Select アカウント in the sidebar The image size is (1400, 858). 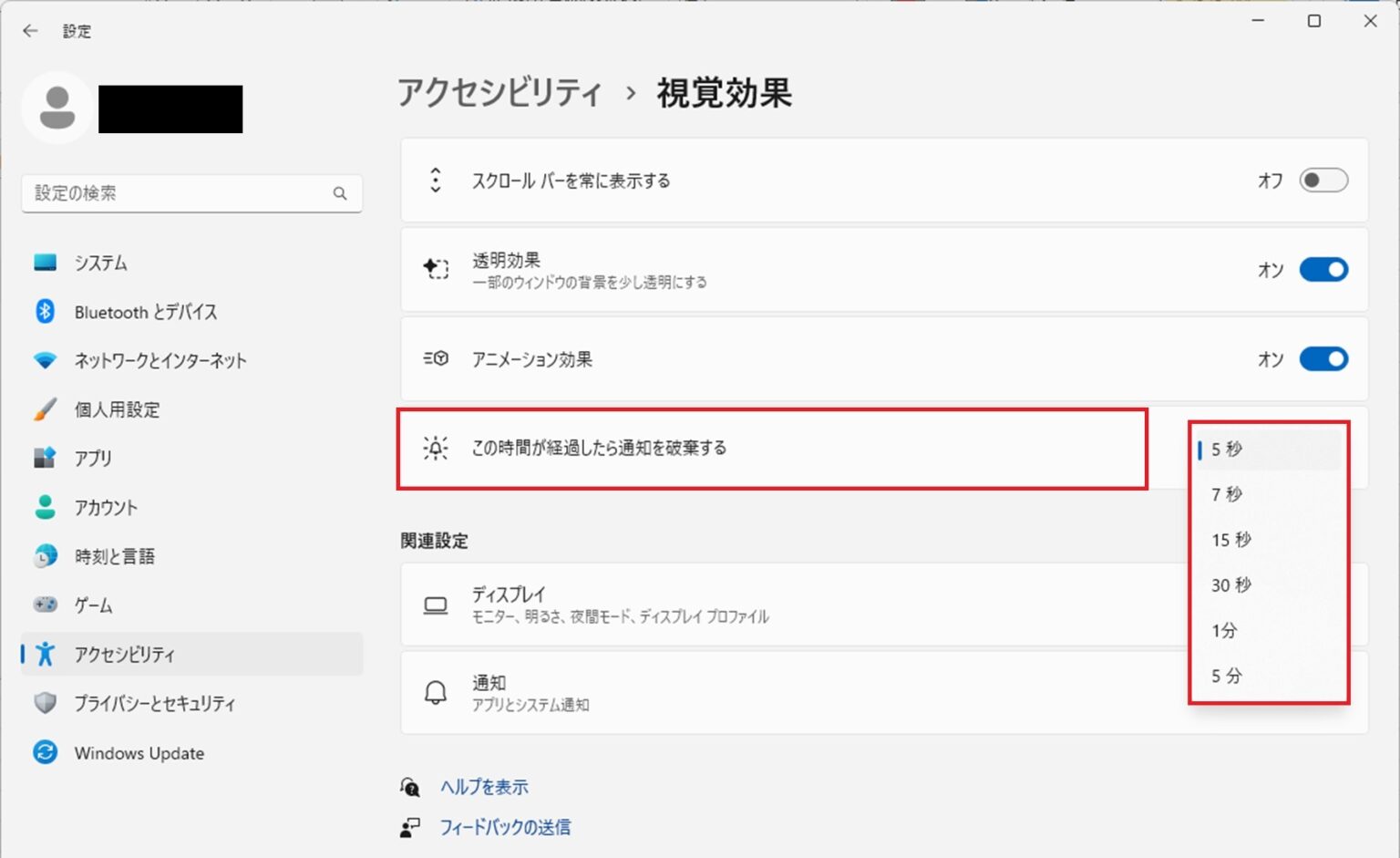[x=106, y=508]
